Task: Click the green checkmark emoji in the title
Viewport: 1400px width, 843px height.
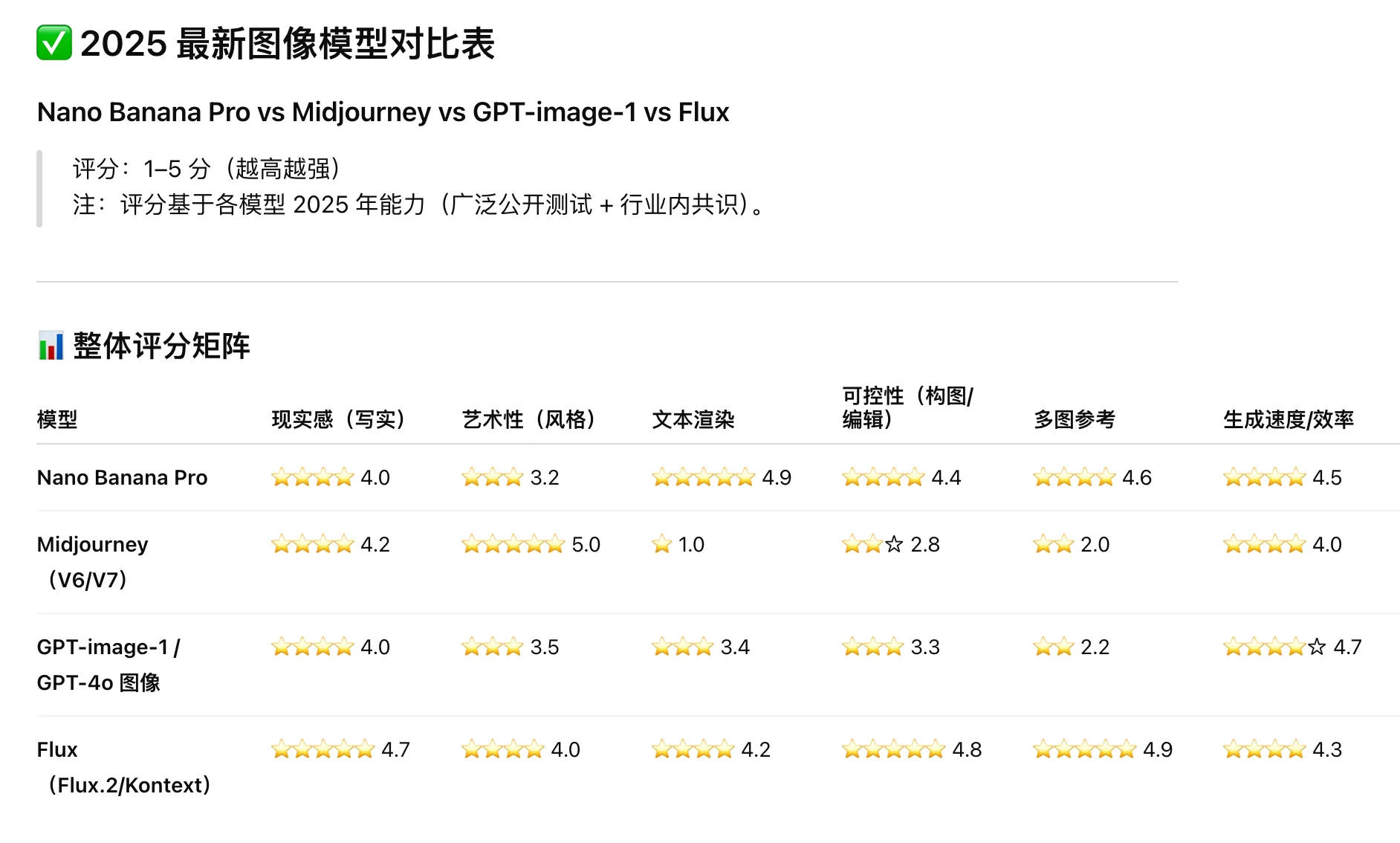Action: [54, 43]
